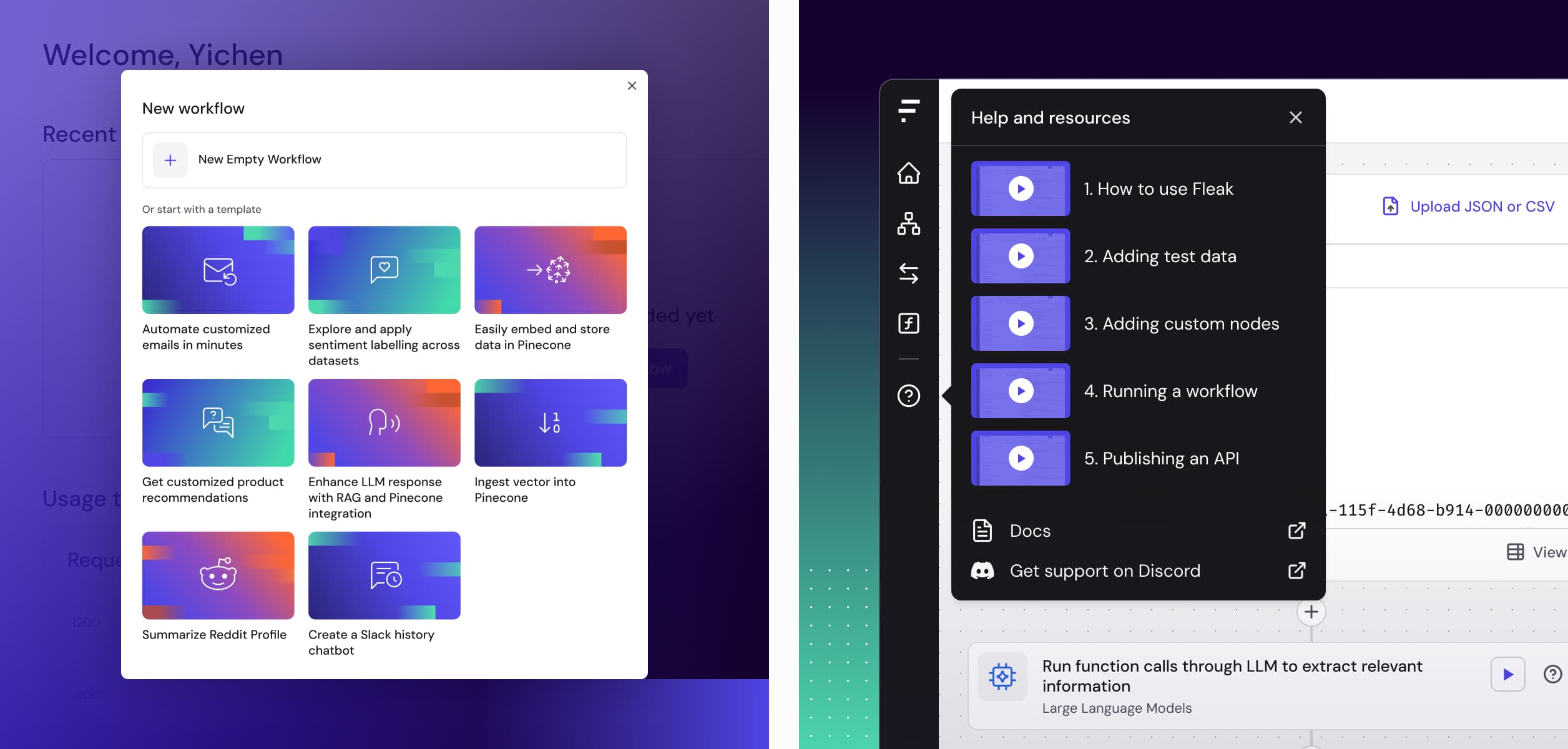Open Docs via its external link icon
This screenshot has height=749, width=1568.
click(x=1296, y=530)
